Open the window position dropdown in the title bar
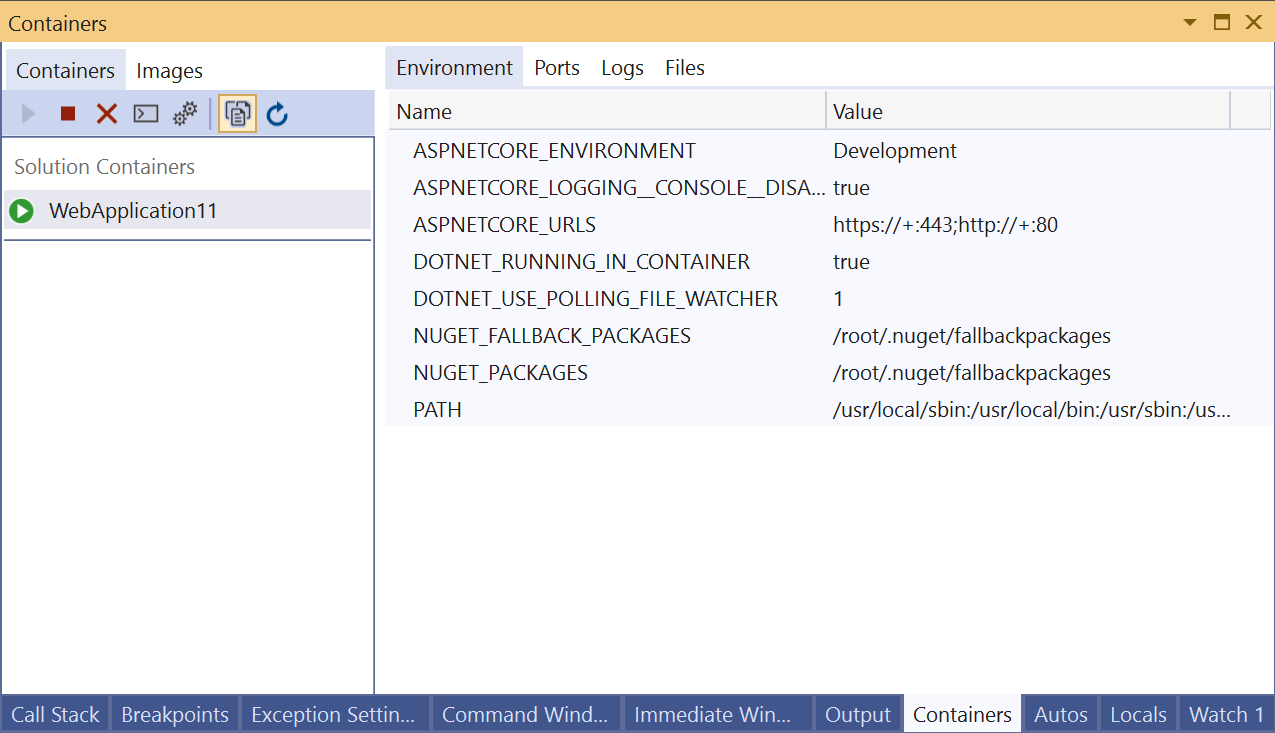The height and width of the screenshot is (733, 1275). tap(1189, 22)
